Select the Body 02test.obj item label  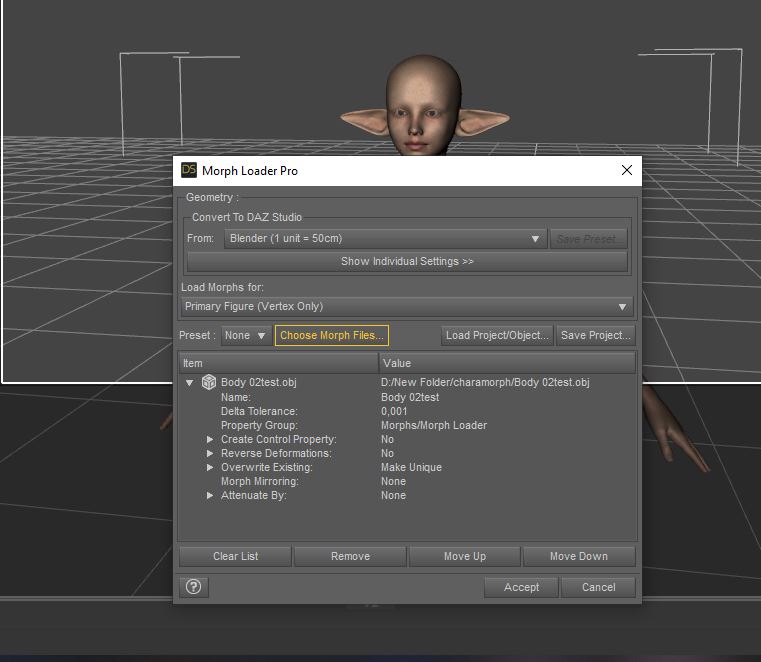[x=259, y=382]
